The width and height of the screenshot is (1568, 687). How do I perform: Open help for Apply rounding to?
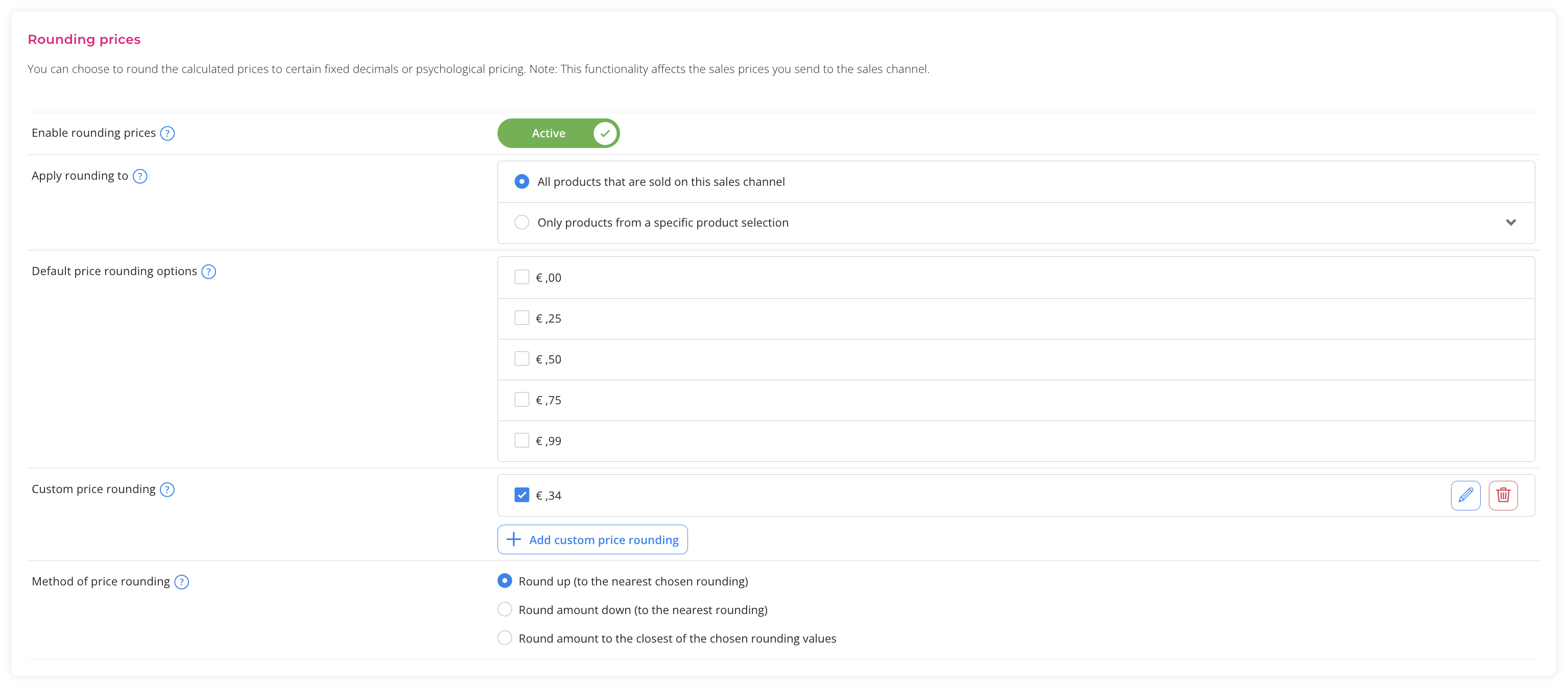tap(140, 177)
